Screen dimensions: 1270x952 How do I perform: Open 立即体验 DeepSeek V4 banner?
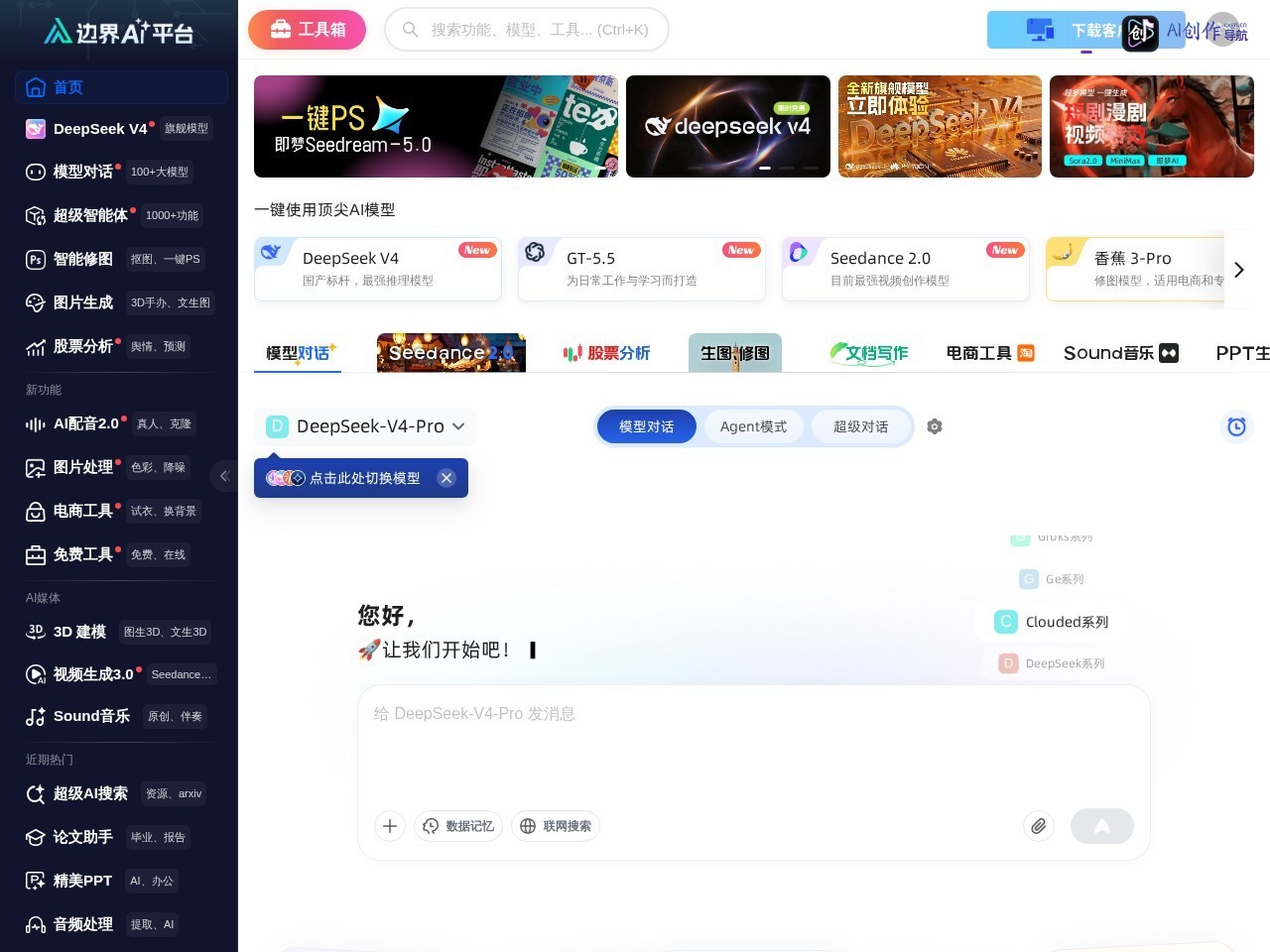(x=940, y=126)
